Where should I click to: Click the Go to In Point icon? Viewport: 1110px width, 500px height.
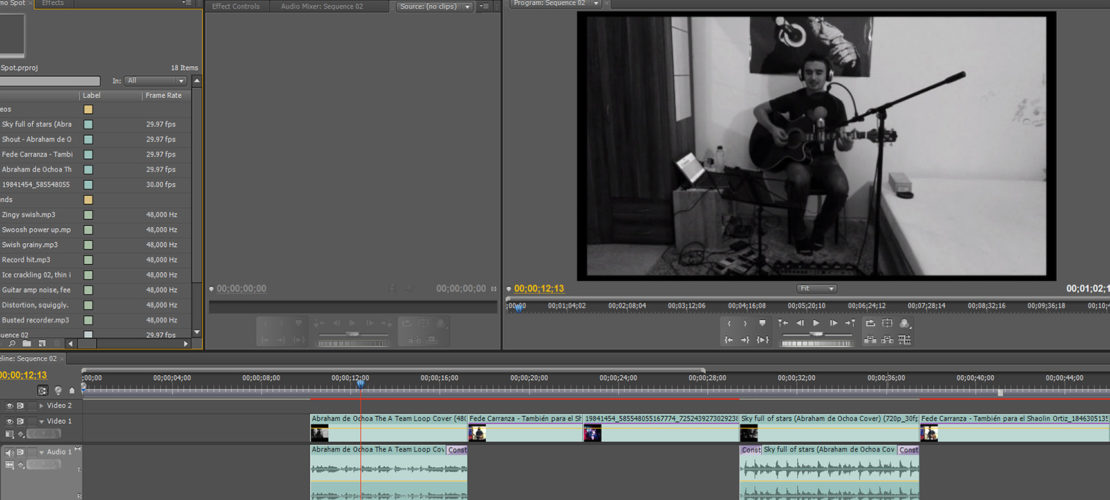click(729, 340)
